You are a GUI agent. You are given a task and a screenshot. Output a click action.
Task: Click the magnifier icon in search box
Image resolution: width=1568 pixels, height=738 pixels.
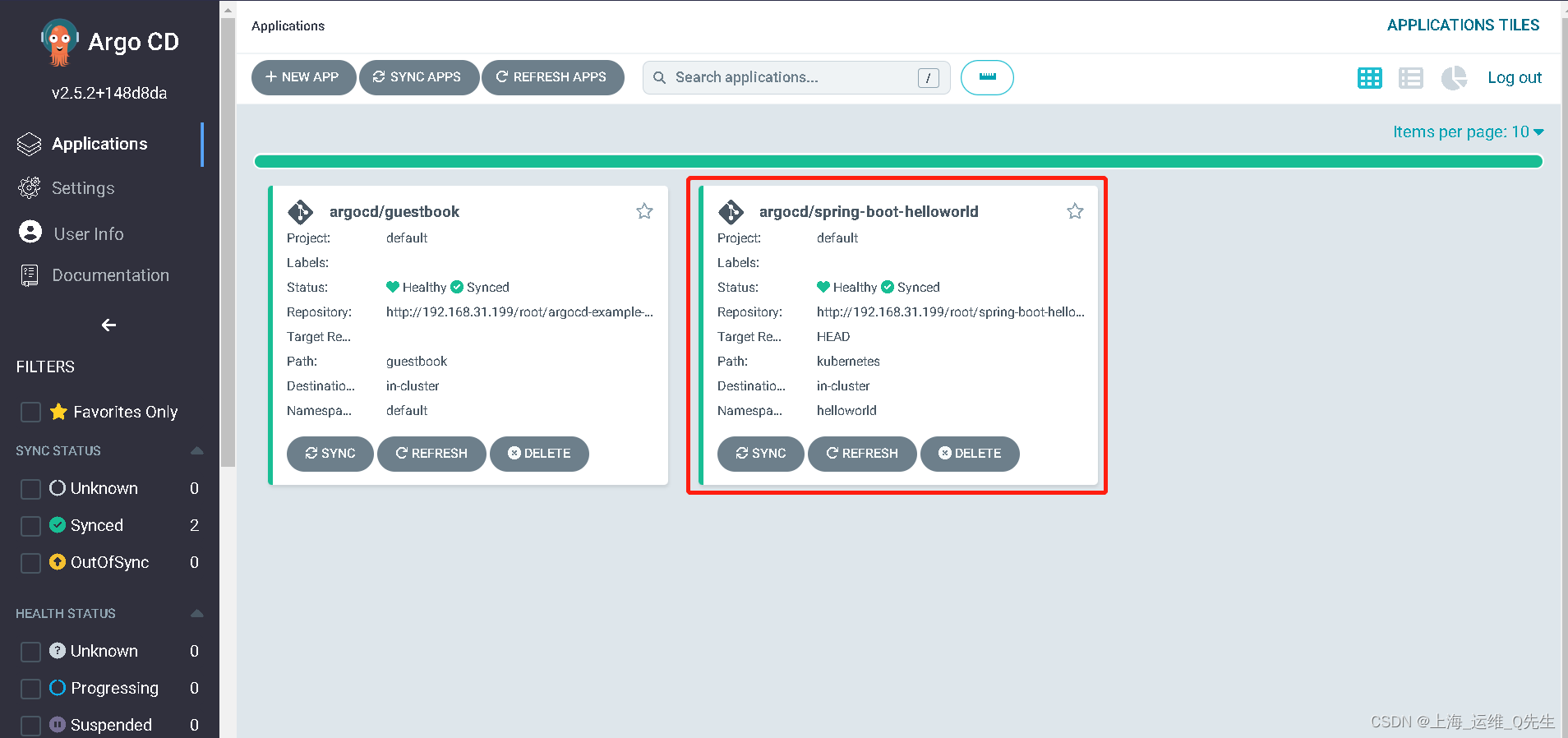coord(659,77)
